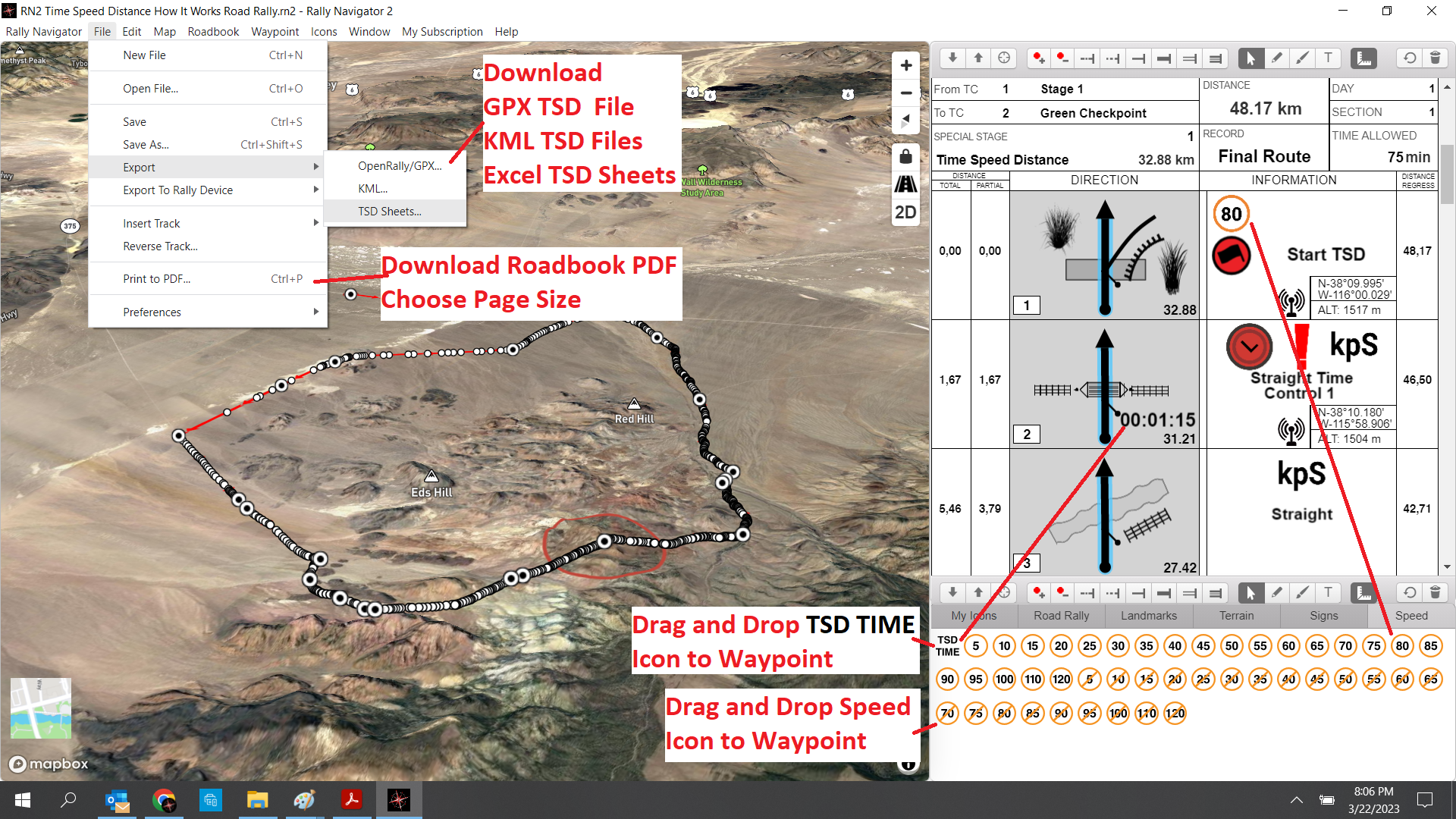Click the remove red dot icon in the top toolbar
This screenshot has height=819, width=1456.
1062,58
